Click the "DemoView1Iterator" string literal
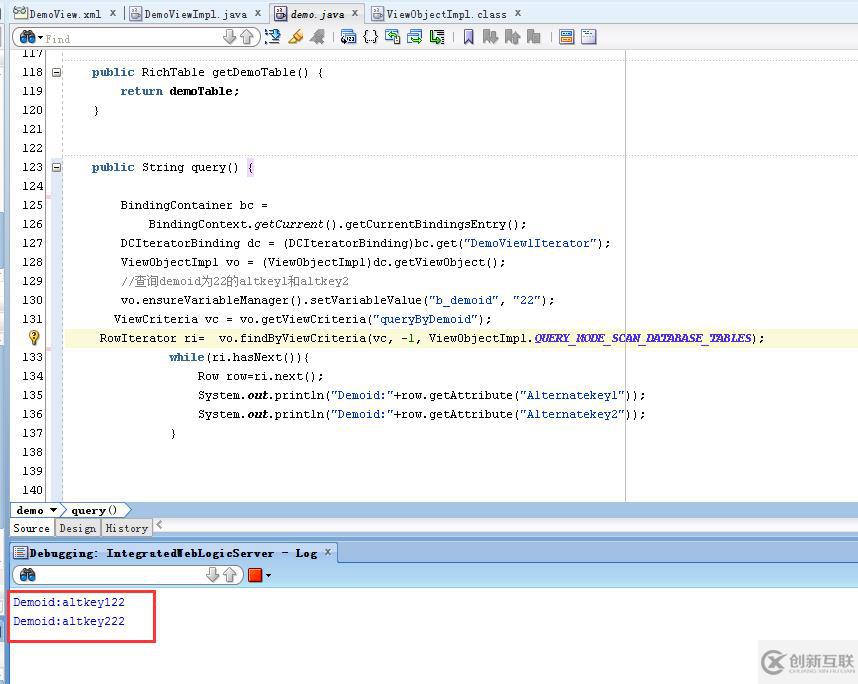Image resolution: width=858 pixels, height=684 pixels. coord(533,243)
